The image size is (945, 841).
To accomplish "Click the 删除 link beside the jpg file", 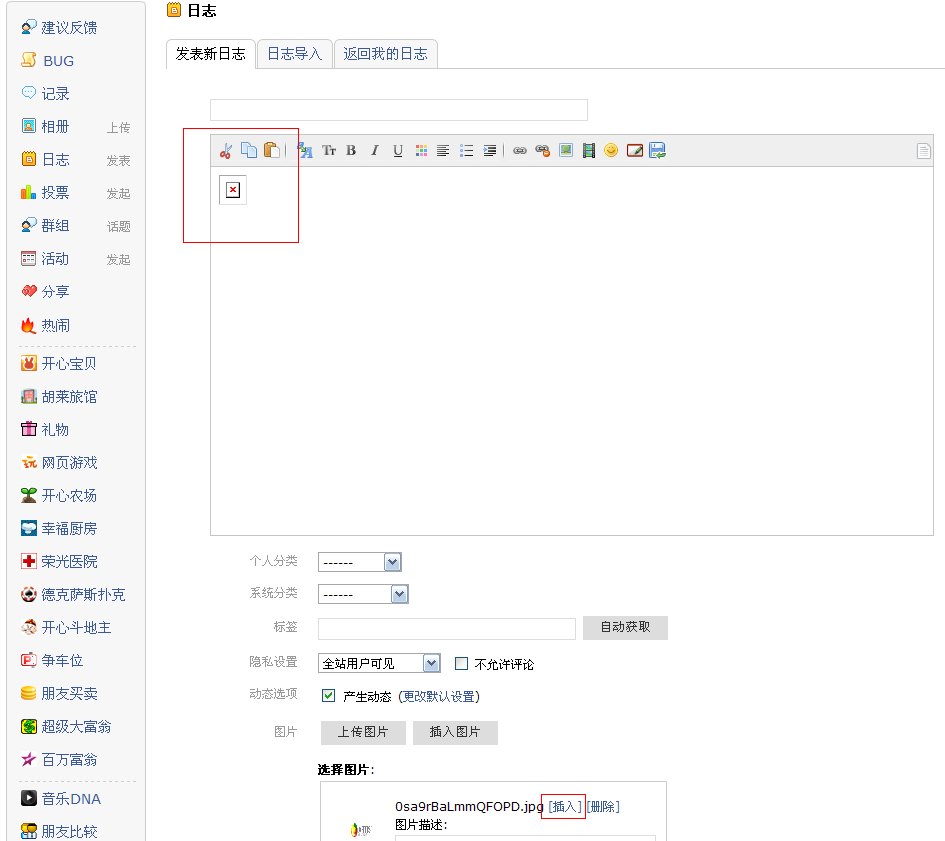I will coord(603,807).
